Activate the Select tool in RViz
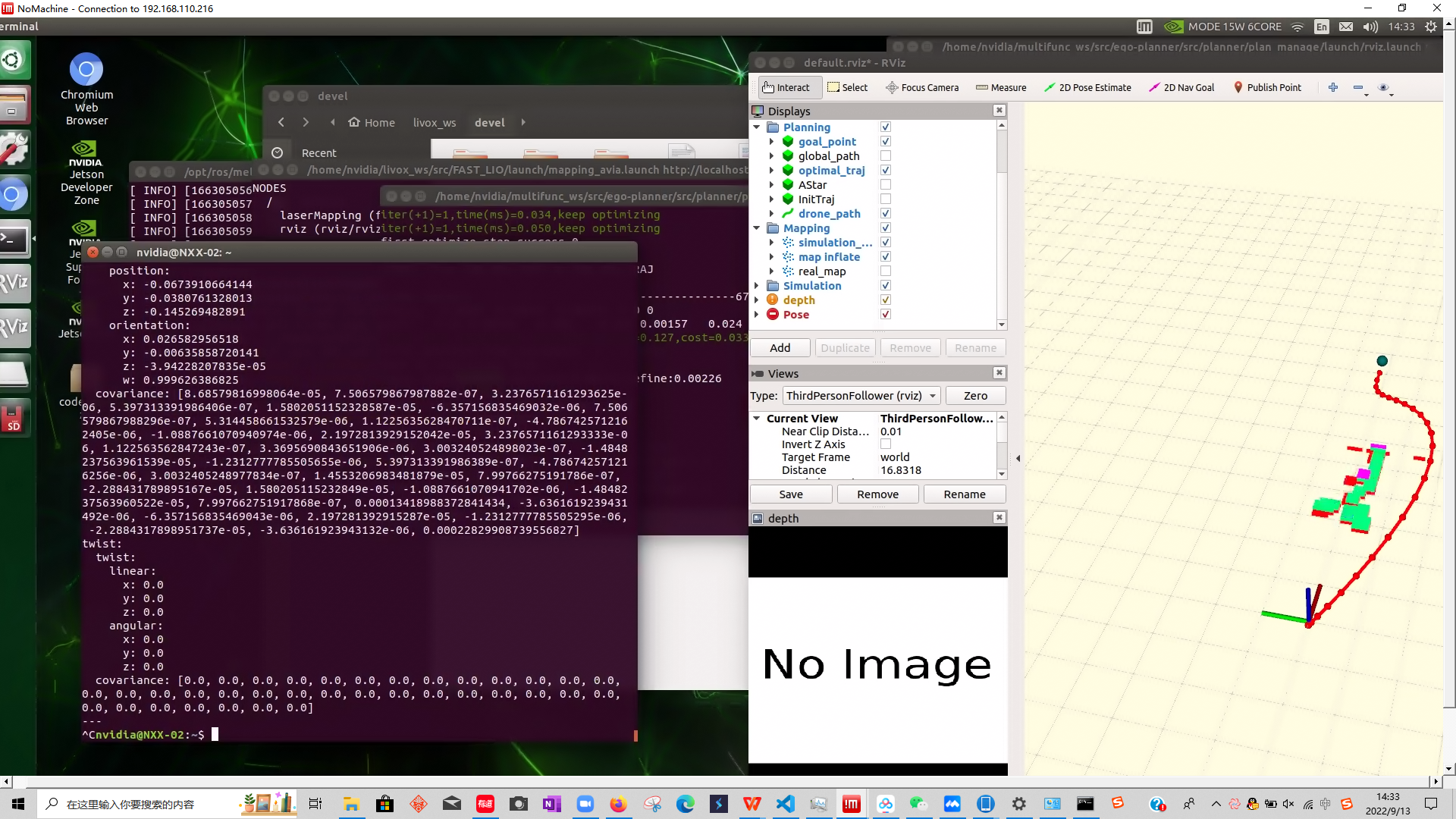Screen dimensions: 1456x819 pyautogui.click(x=847, y=87)
